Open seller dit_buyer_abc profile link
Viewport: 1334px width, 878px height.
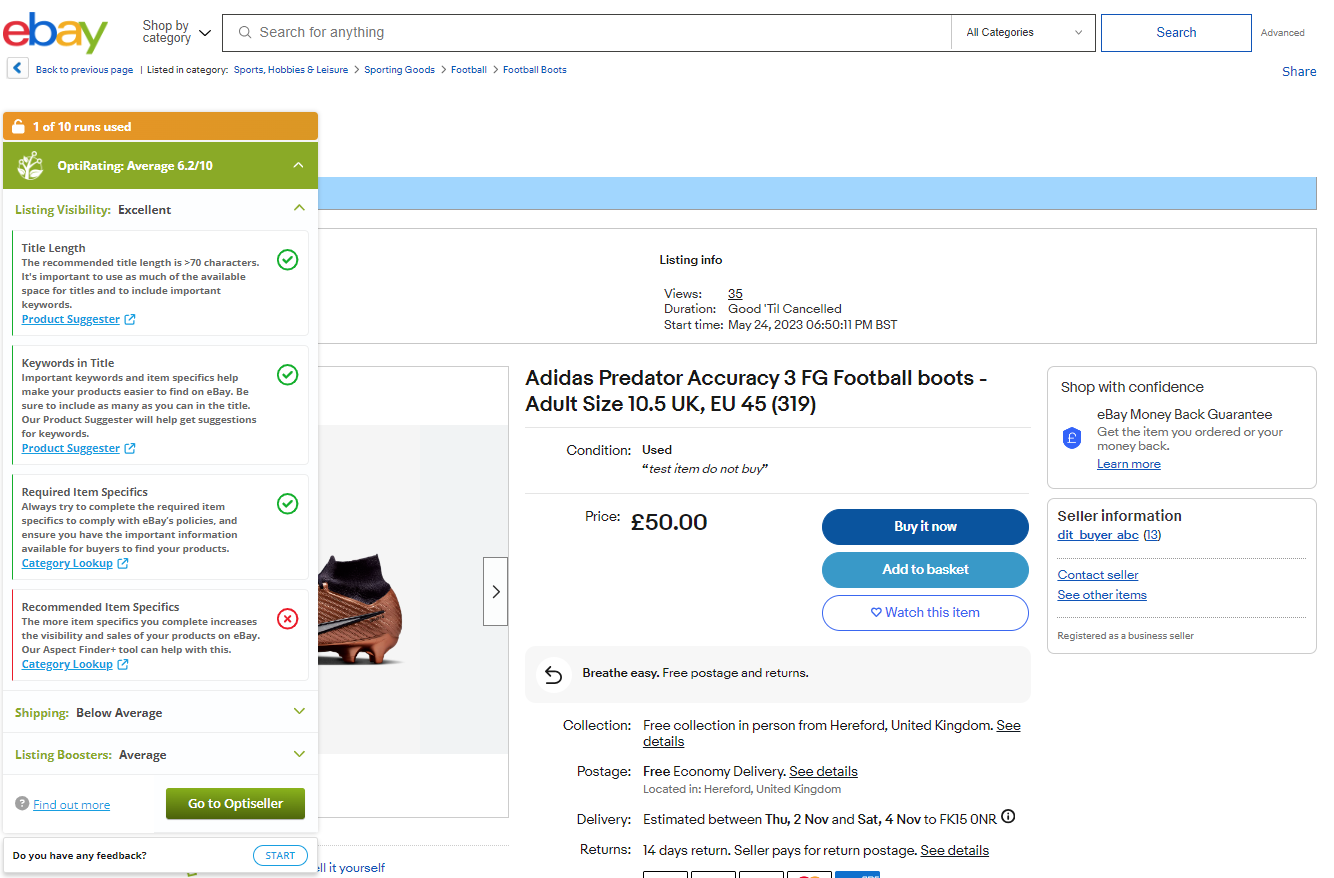pos(1098,535)
